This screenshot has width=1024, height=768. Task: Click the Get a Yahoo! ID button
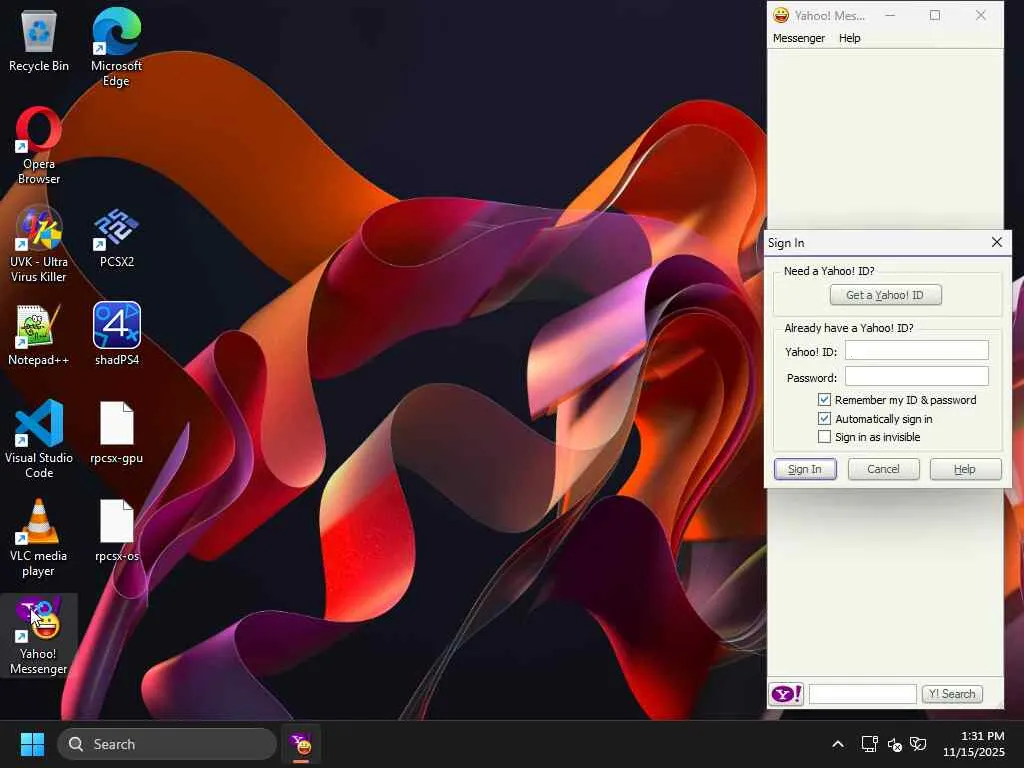coord(885,295)
